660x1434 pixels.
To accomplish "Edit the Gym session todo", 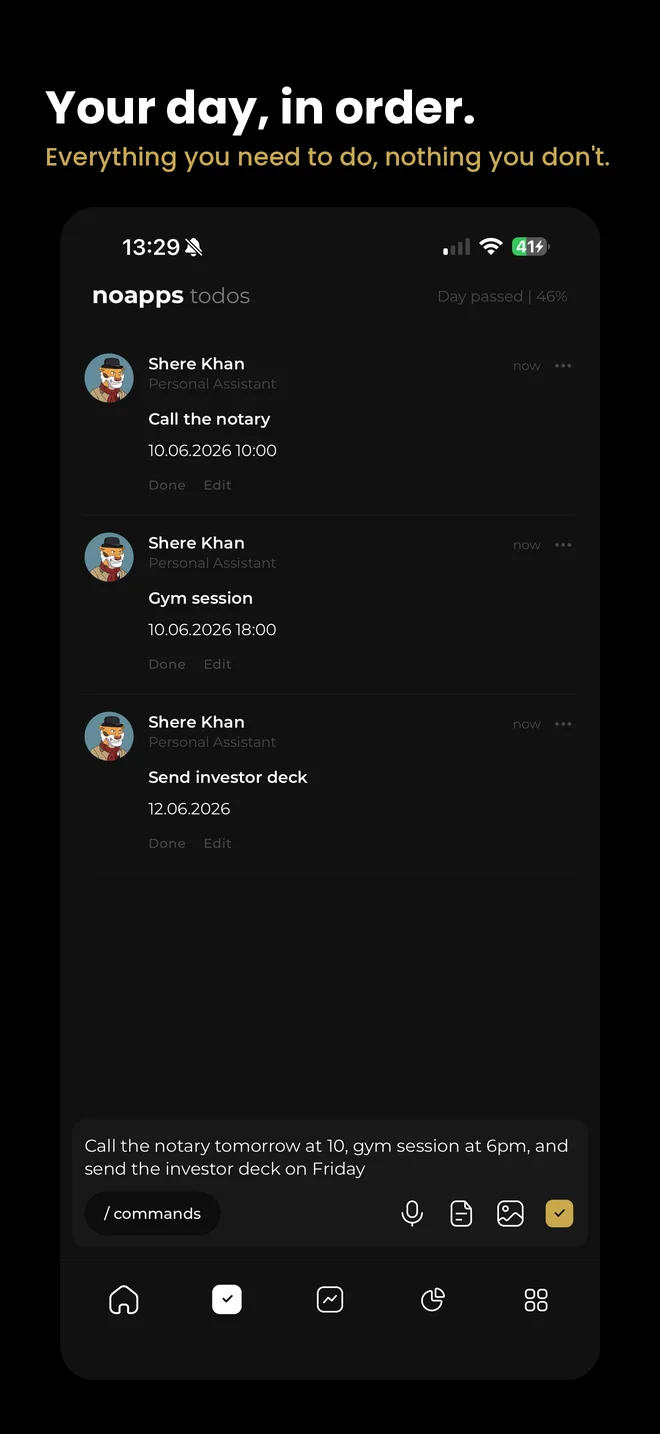I will pyautogui.click(x=217, y=664).
